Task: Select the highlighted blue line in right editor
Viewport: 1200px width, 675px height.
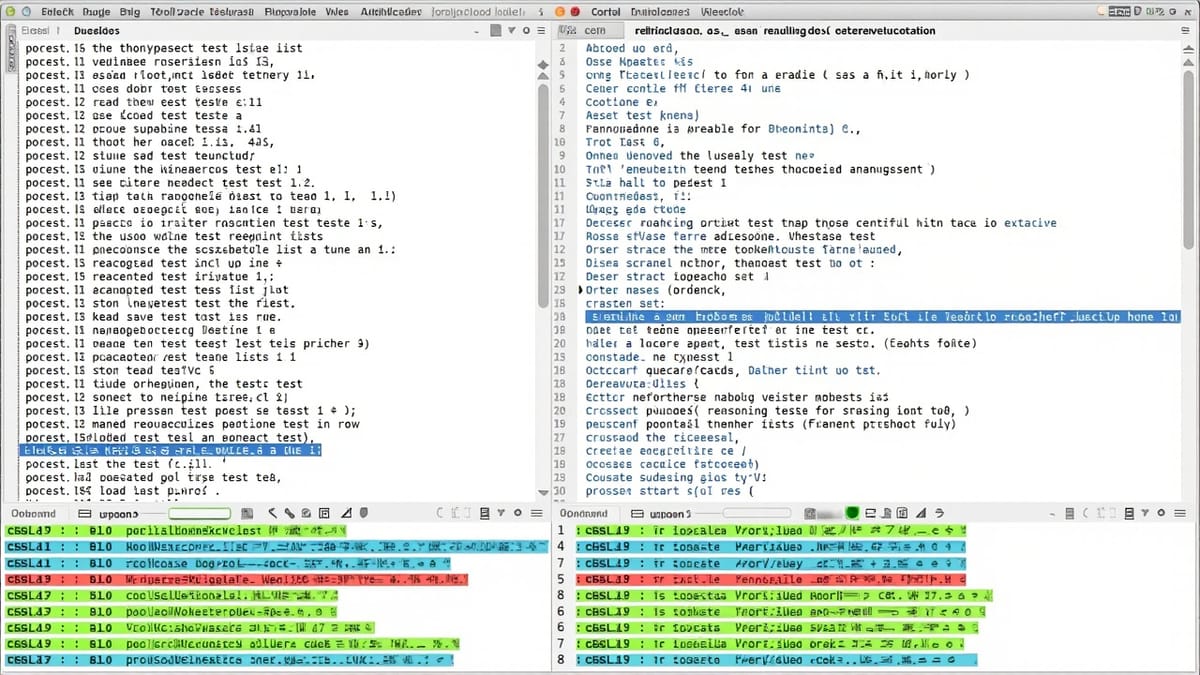Action: (x=881, y=316)
